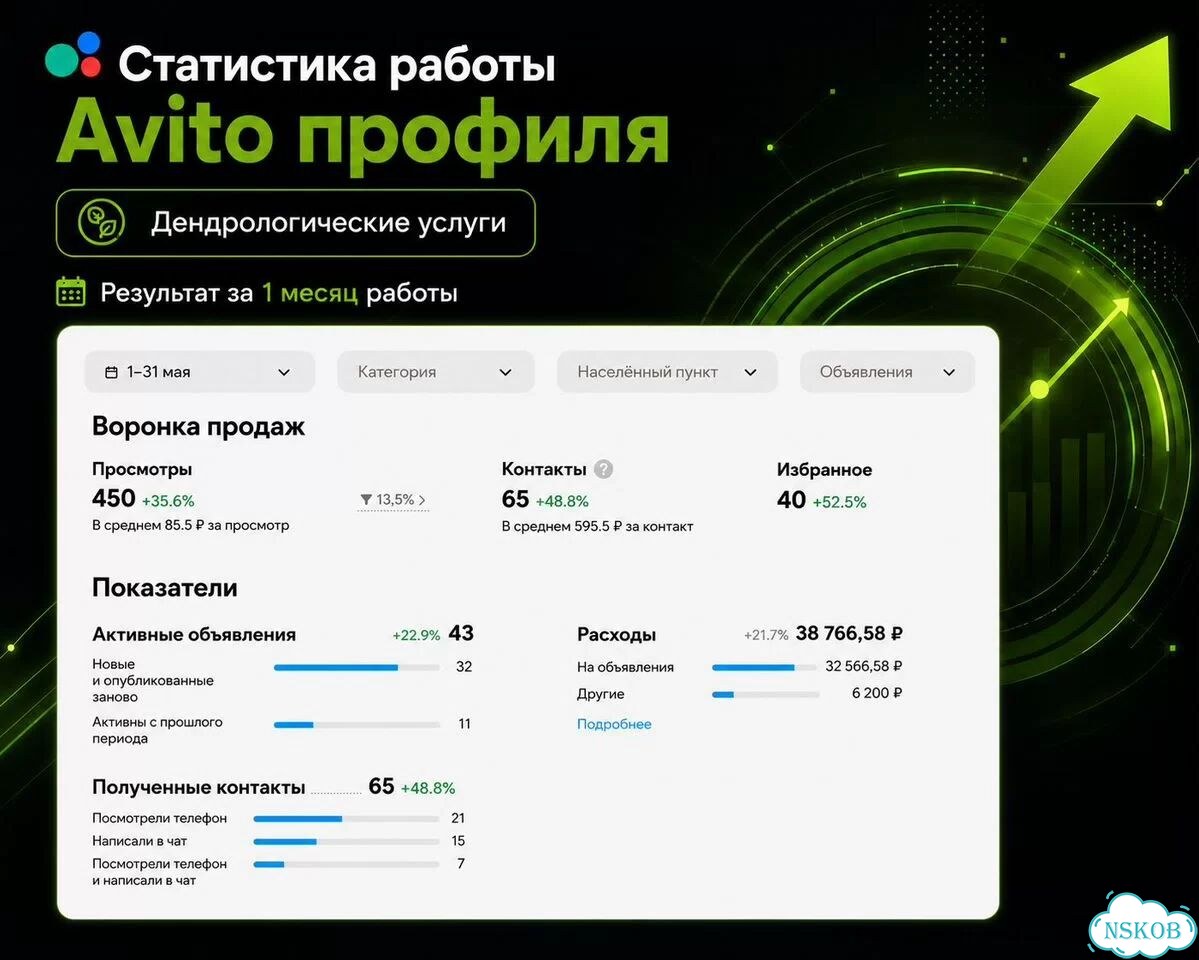Click the +48.8% beside Контакты funnel value

coord(562,502)
